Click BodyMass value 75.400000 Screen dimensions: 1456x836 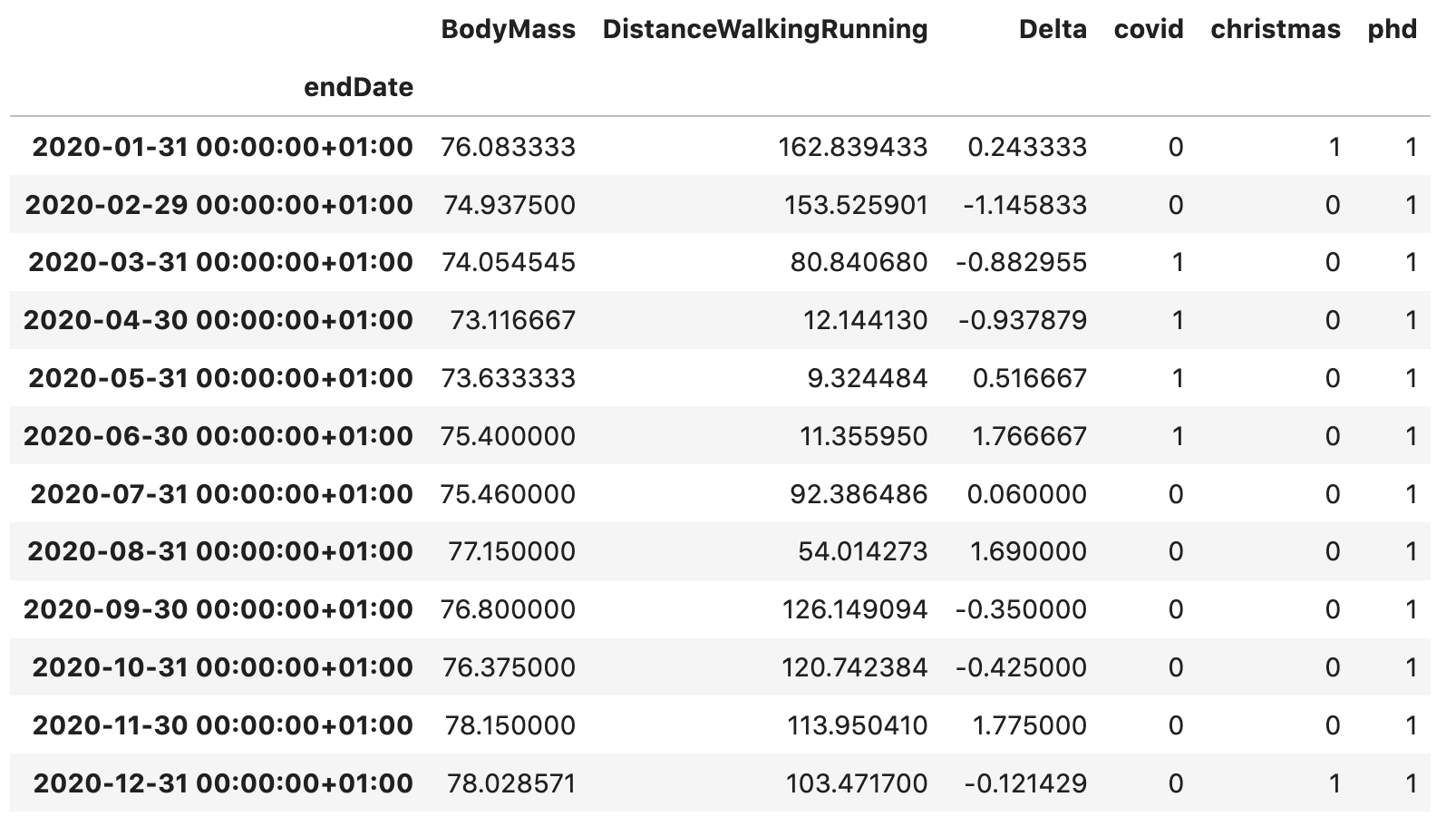point(508,437)
